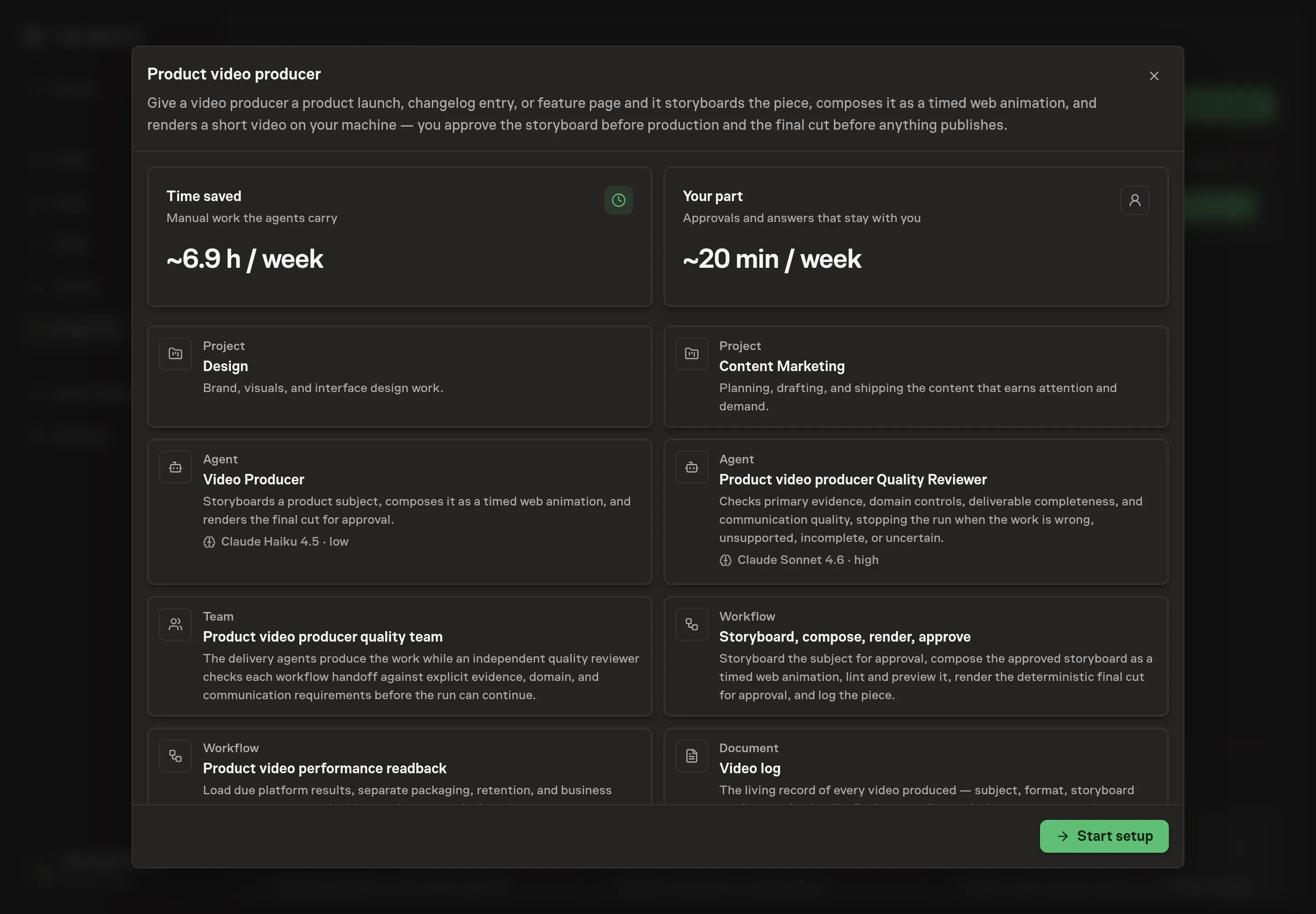Click the robot icon beside Quality Reviewer agent
Screen dimensions: 1316x914
point(692,468)
